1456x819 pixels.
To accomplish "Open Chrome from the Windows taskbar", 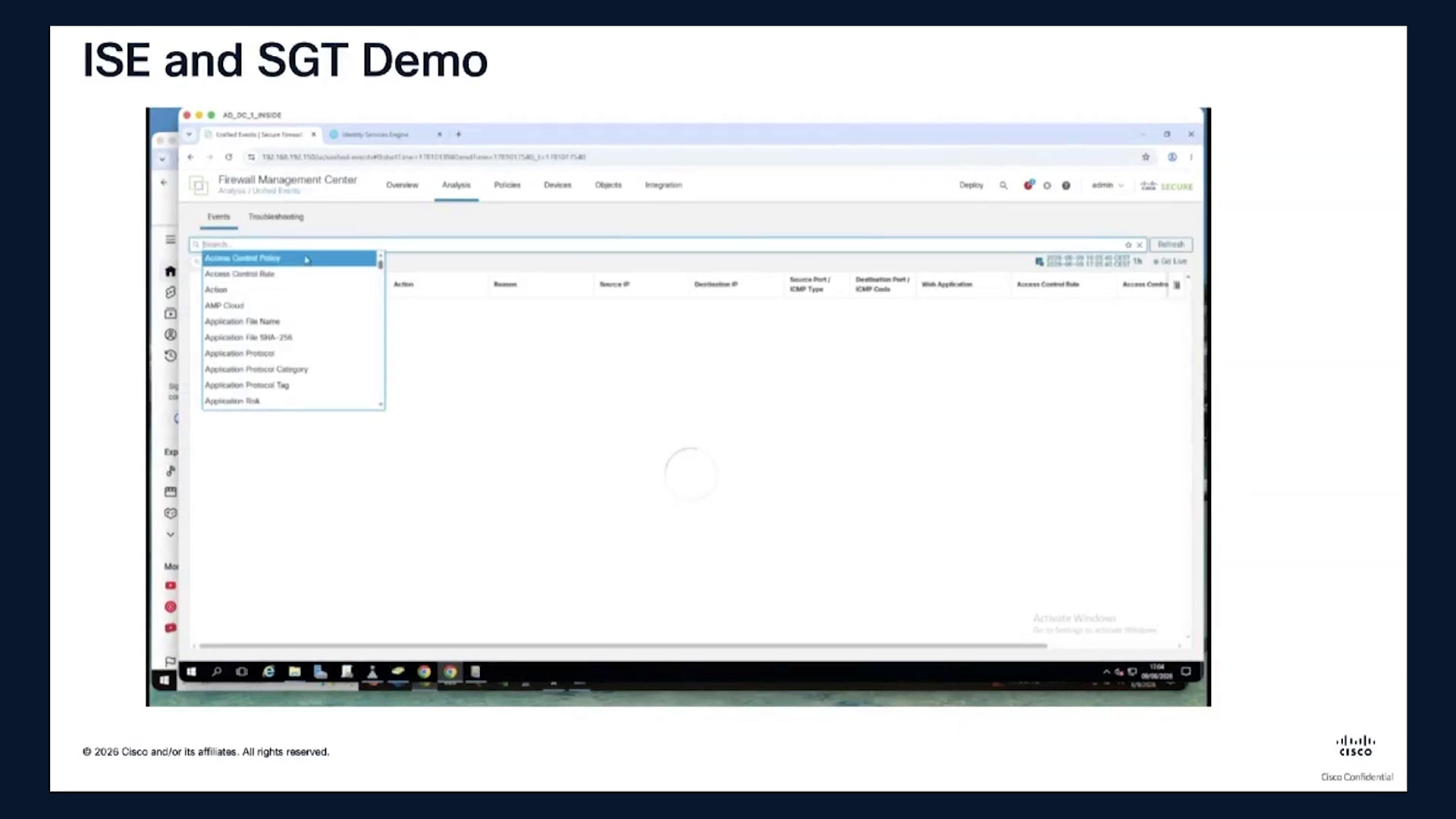I will click(x=424, y=672).
